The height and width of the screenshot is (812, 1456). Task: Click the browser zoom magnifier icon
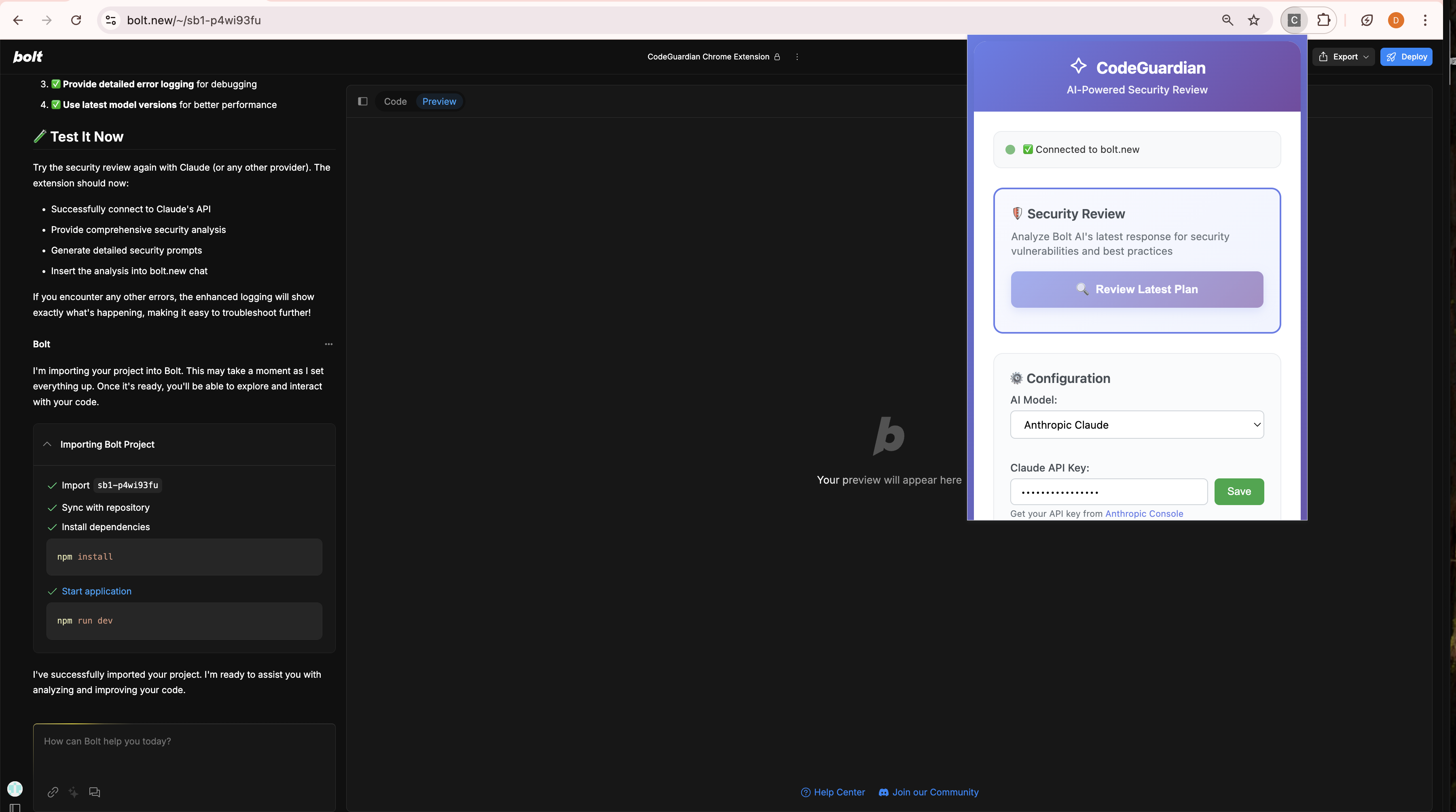point(1227,20)
